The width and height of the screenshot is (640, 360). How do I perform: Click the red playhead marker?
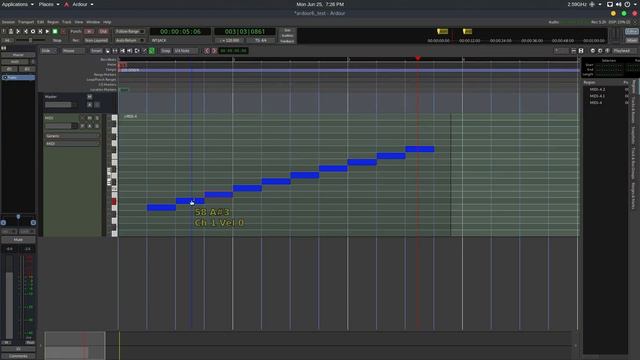(x=418, y=58)
